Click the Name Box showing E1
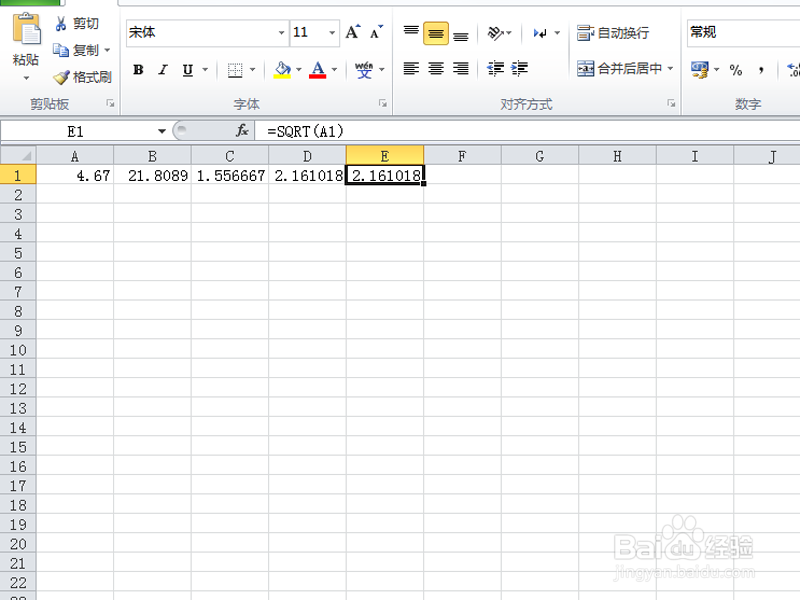 click(x=78, y=132)
